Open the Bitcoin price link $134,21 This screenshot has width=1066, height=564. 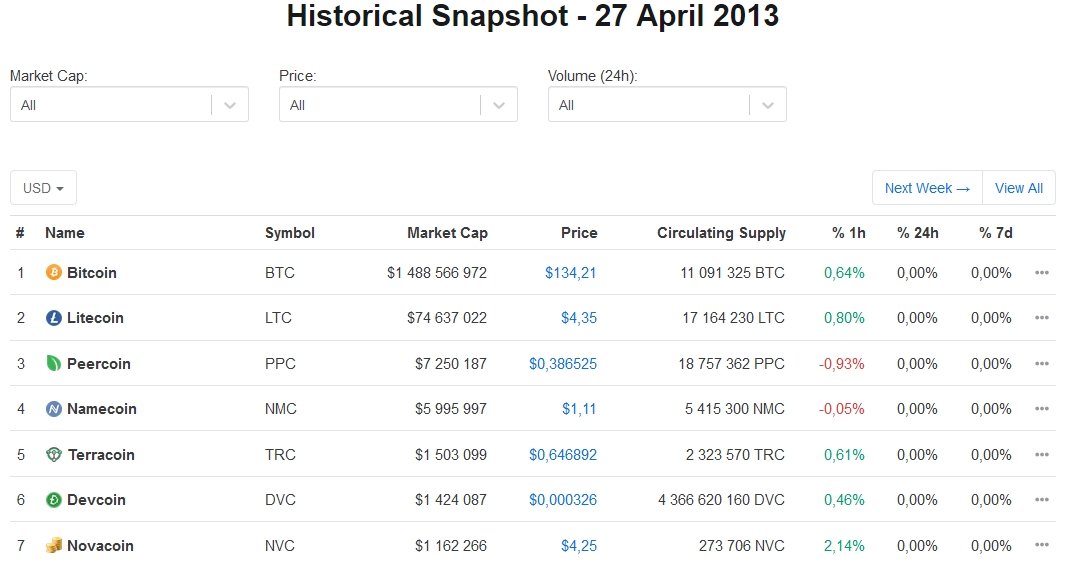pos(570,272)
